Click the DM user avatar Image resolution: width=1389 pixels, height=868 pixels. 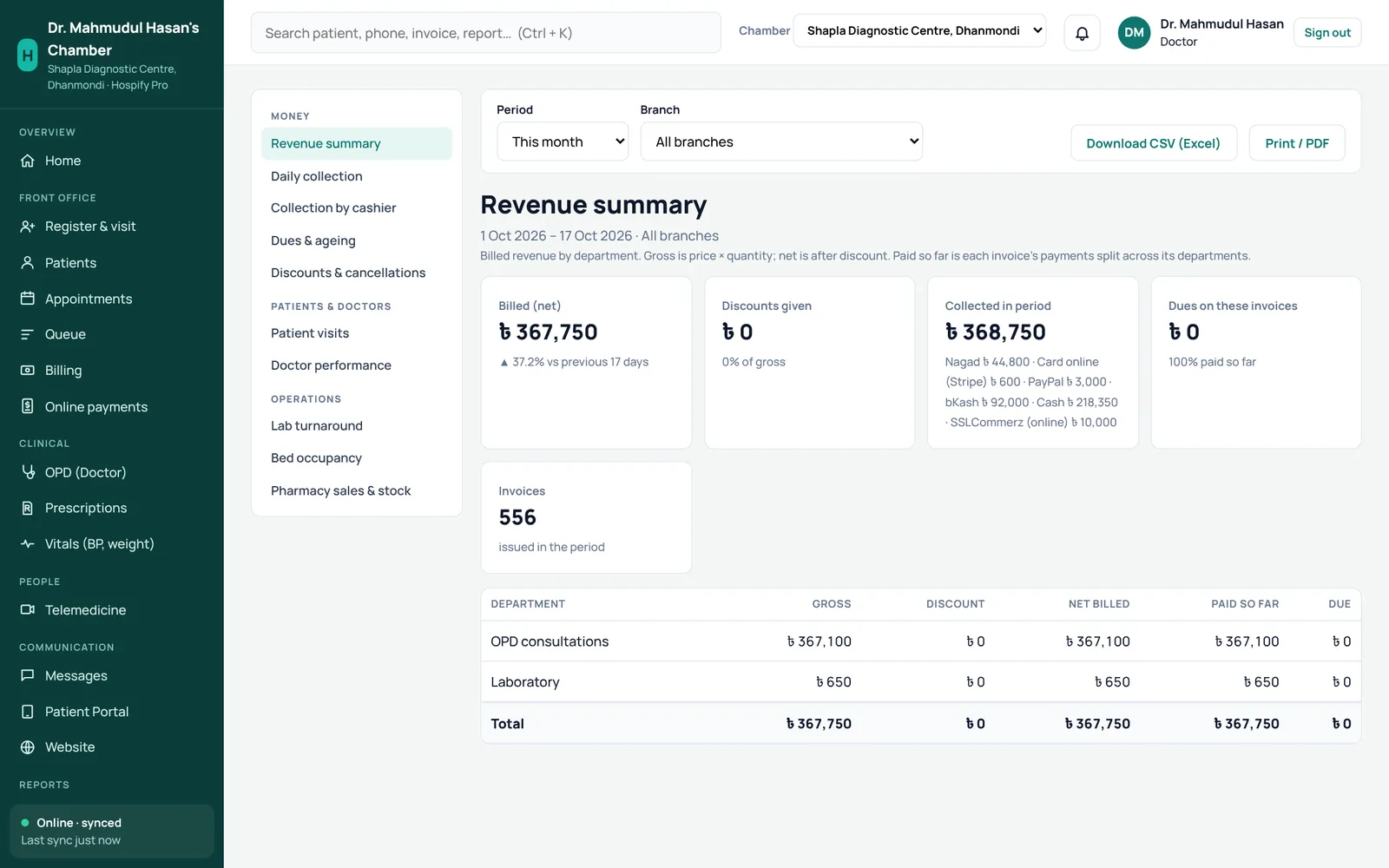(1134, 33)
